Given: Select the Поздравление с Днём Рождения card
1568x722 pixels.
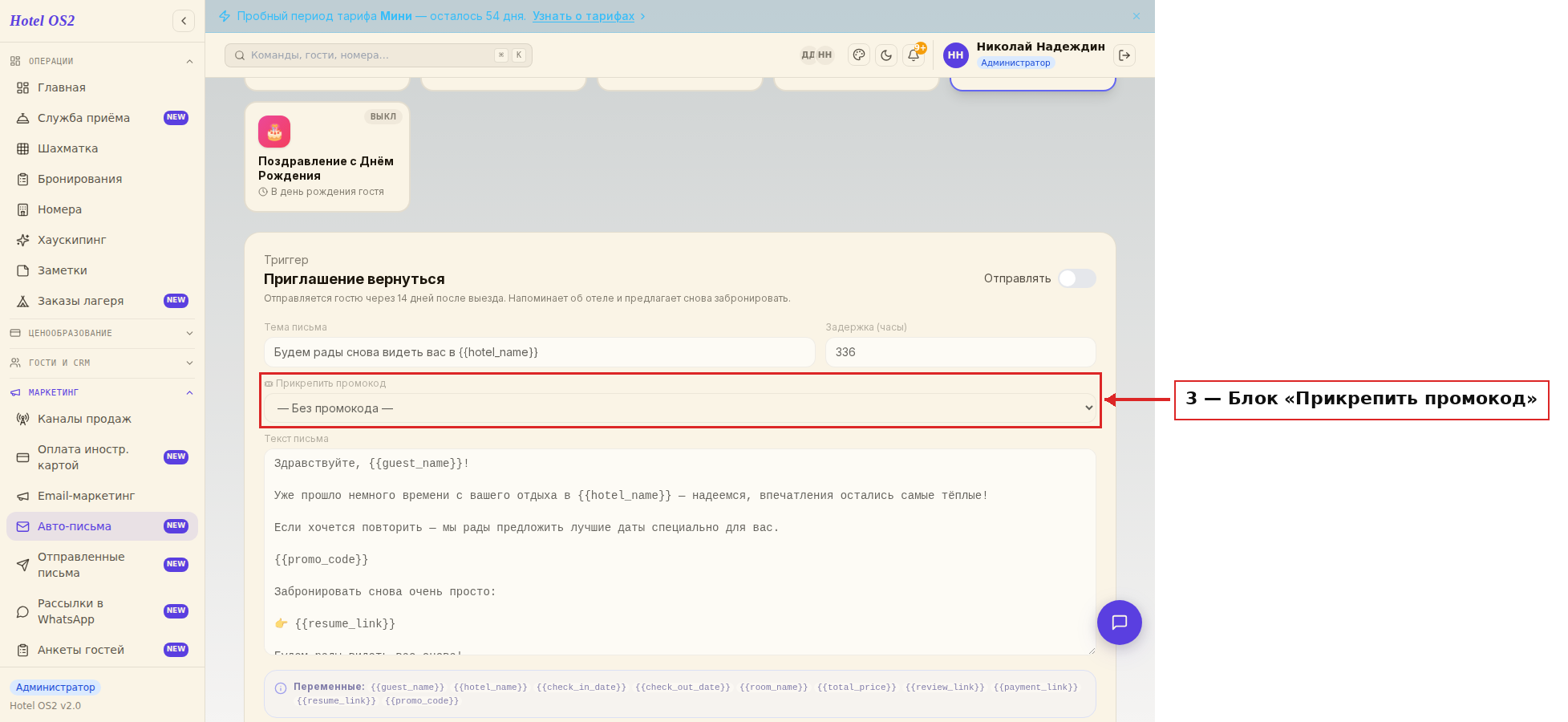Looking at the screenshot, I should (x=327, y=156).
